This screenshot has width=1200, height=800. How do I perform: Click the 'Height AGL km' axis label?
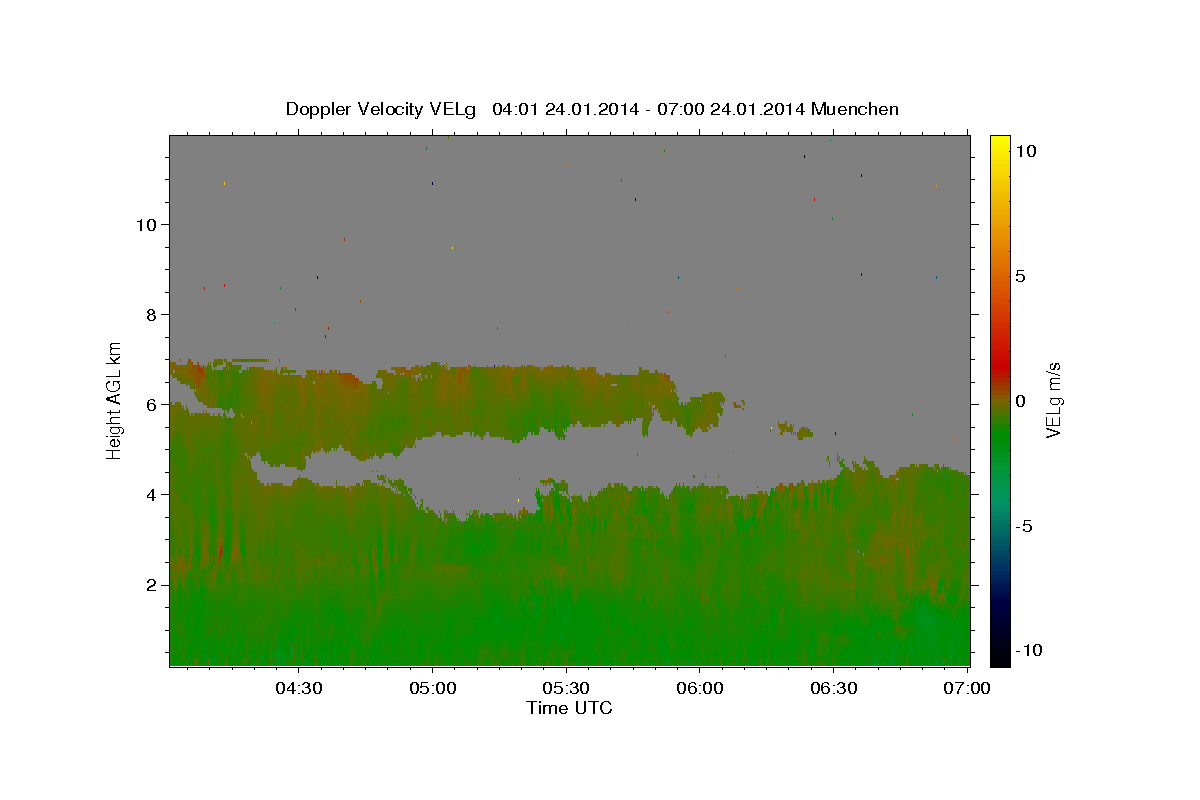(x=115, y=400)
